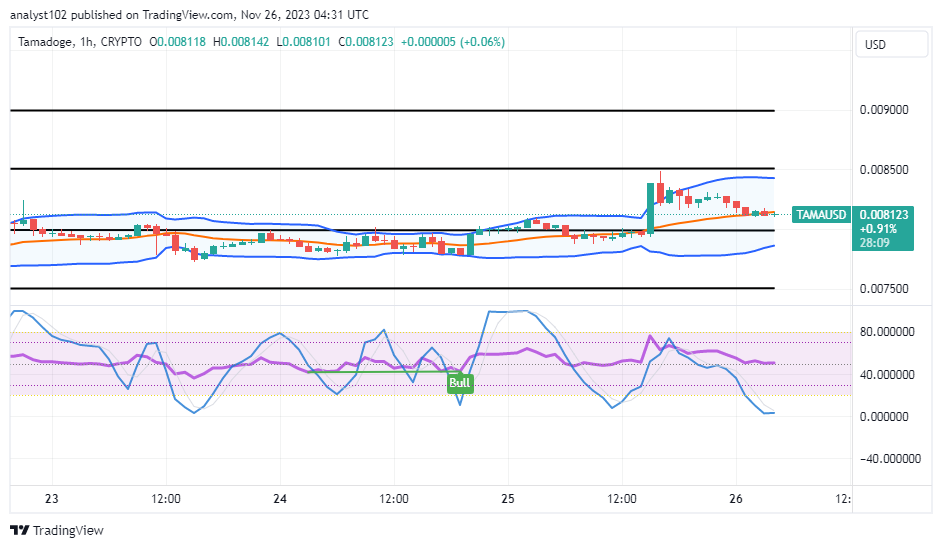Click the date label 25 on time axis
This screenshot has width=942, height=548.
(508, 499)
